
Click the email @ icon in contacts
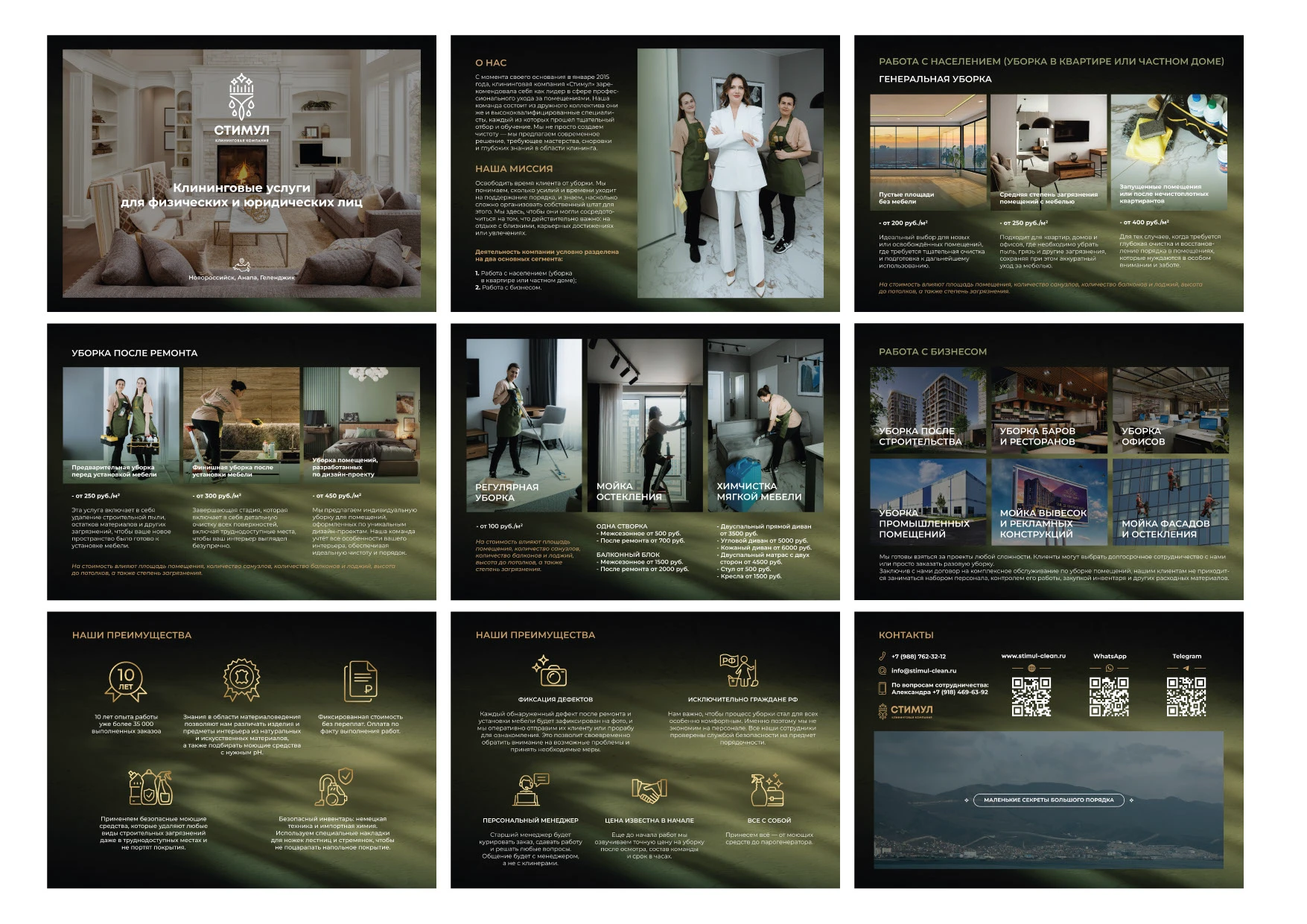point(883,670)
